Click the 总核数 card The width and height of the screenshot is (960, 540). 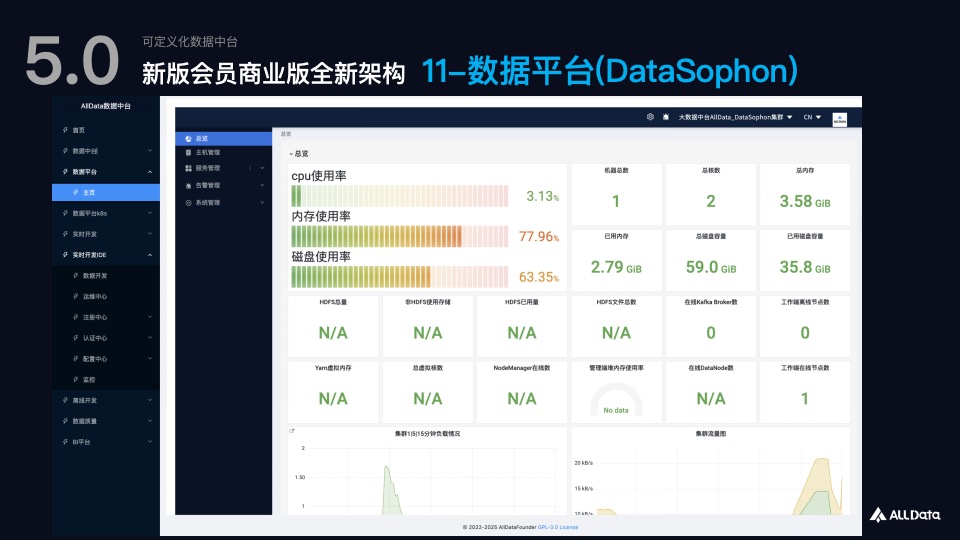click(x=711, y=195)
